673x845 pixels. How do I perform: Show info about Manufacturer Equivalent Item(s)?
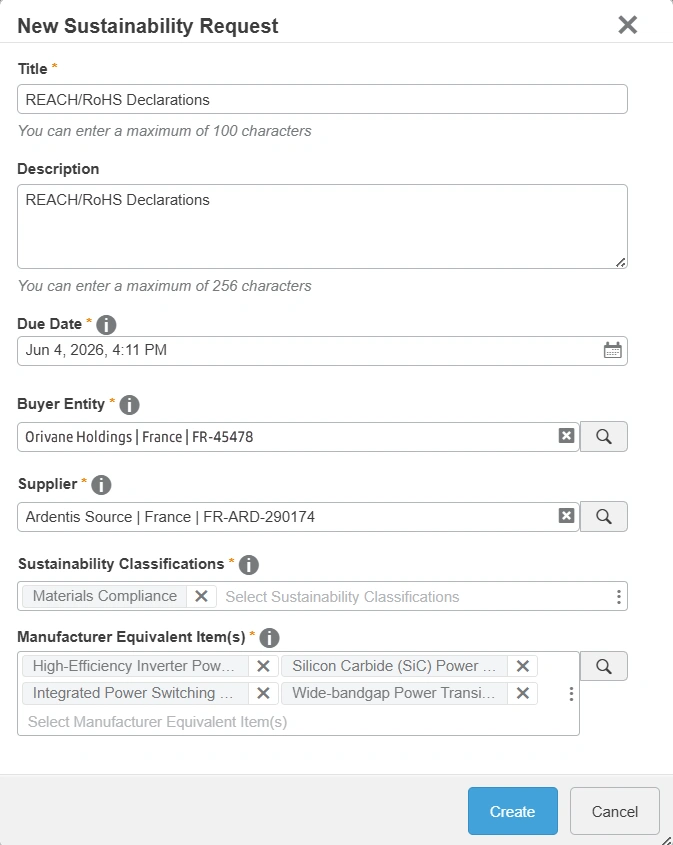pyautogui.click(x=269, y=638)
